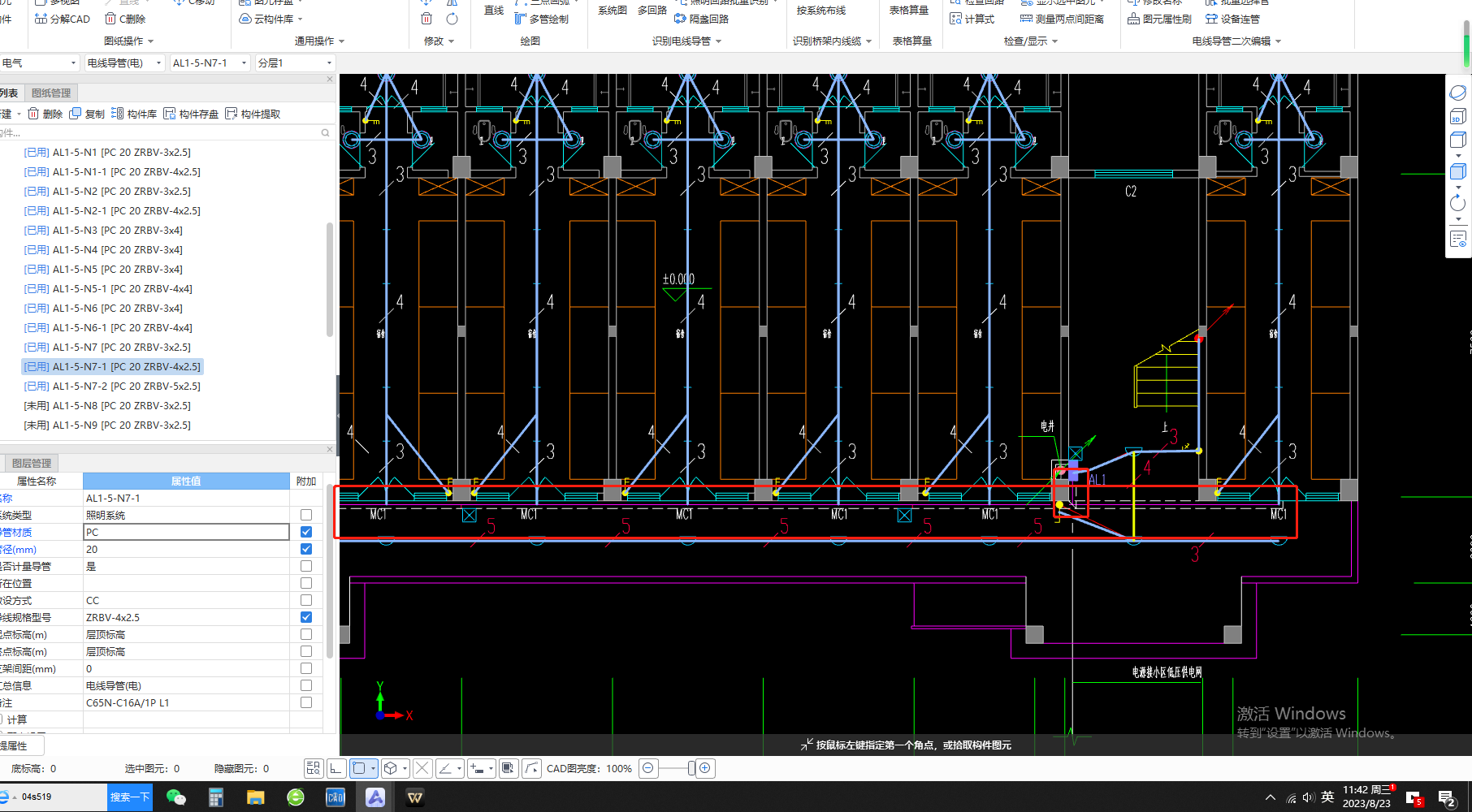
Task: Click 搜索一下 in the taskbar
Action: coord(130,797)
